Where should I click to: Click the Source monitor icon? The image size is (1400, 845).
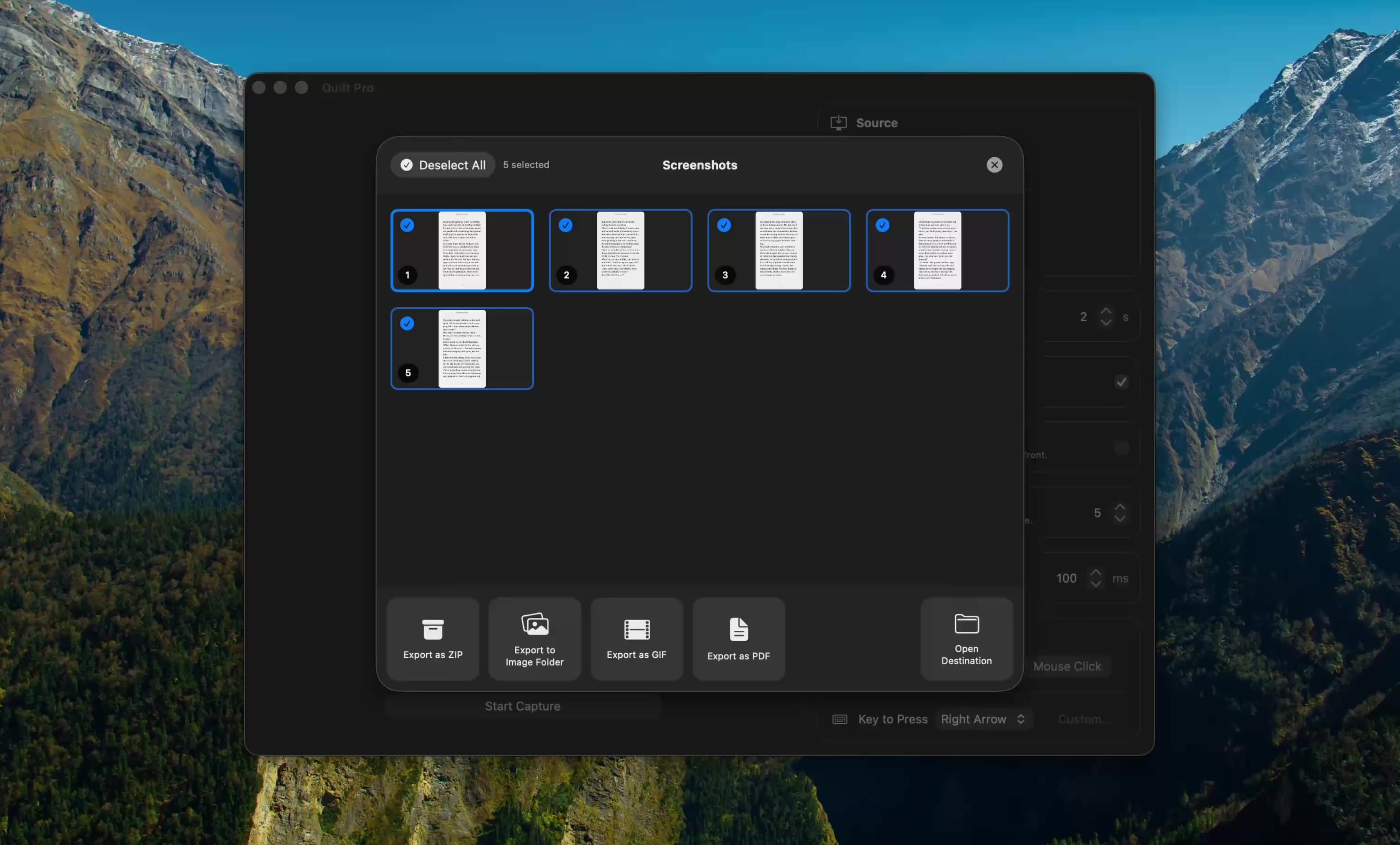838,123
